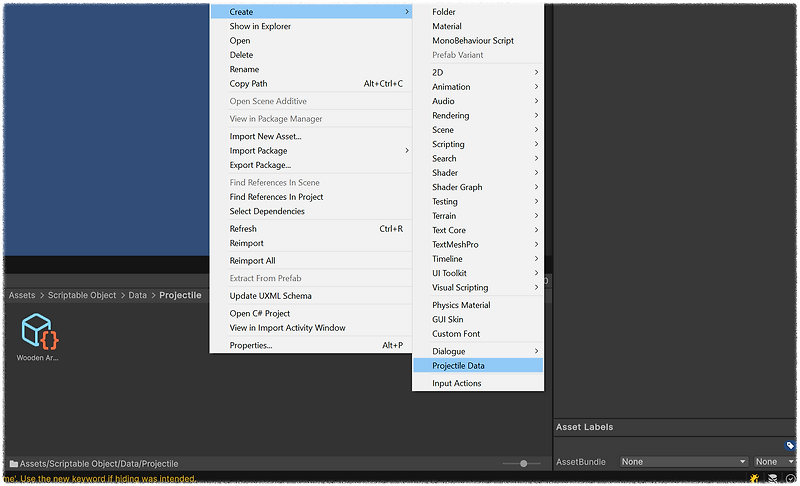This screenshot has height=486, width=800.
Task: Click Reimport All menu entry
Action: coord(311,261)
